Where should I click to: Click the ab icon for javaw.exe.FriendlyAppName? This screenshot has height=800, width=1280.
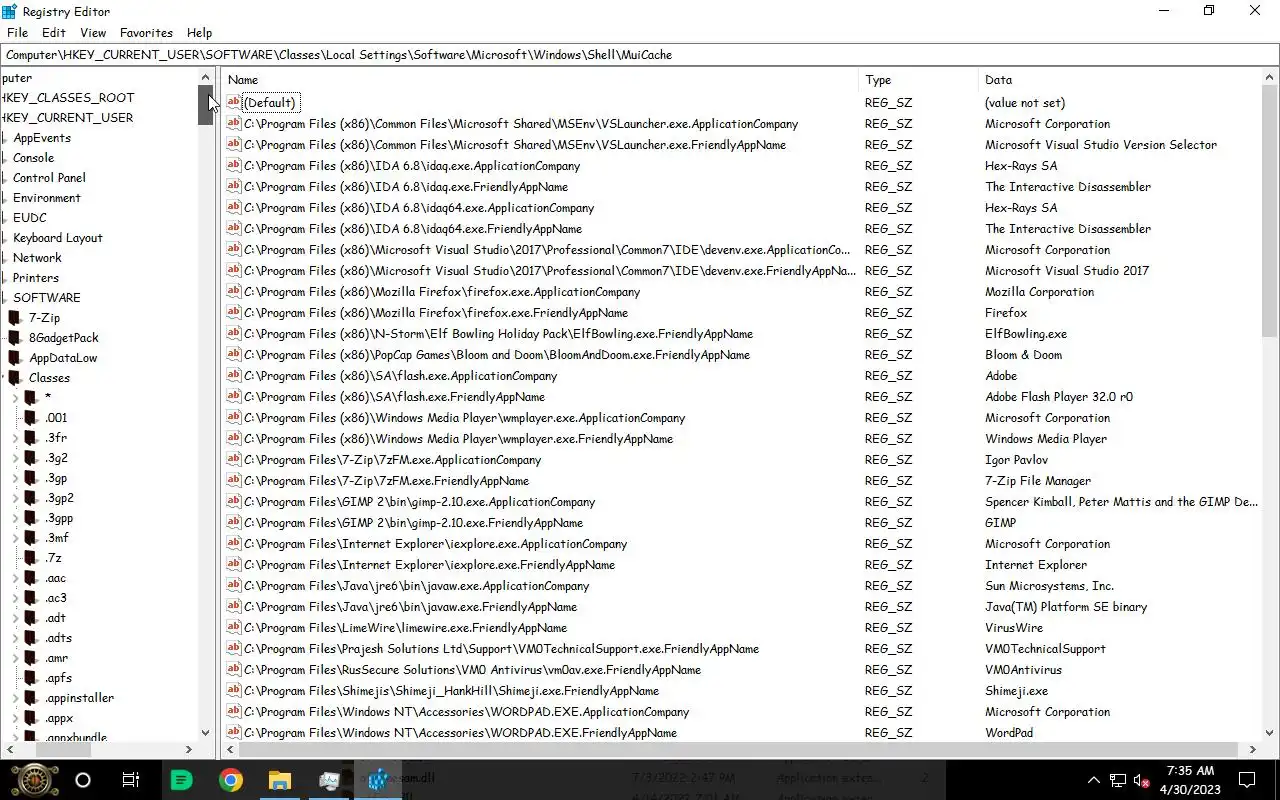[x=233, y=606]
